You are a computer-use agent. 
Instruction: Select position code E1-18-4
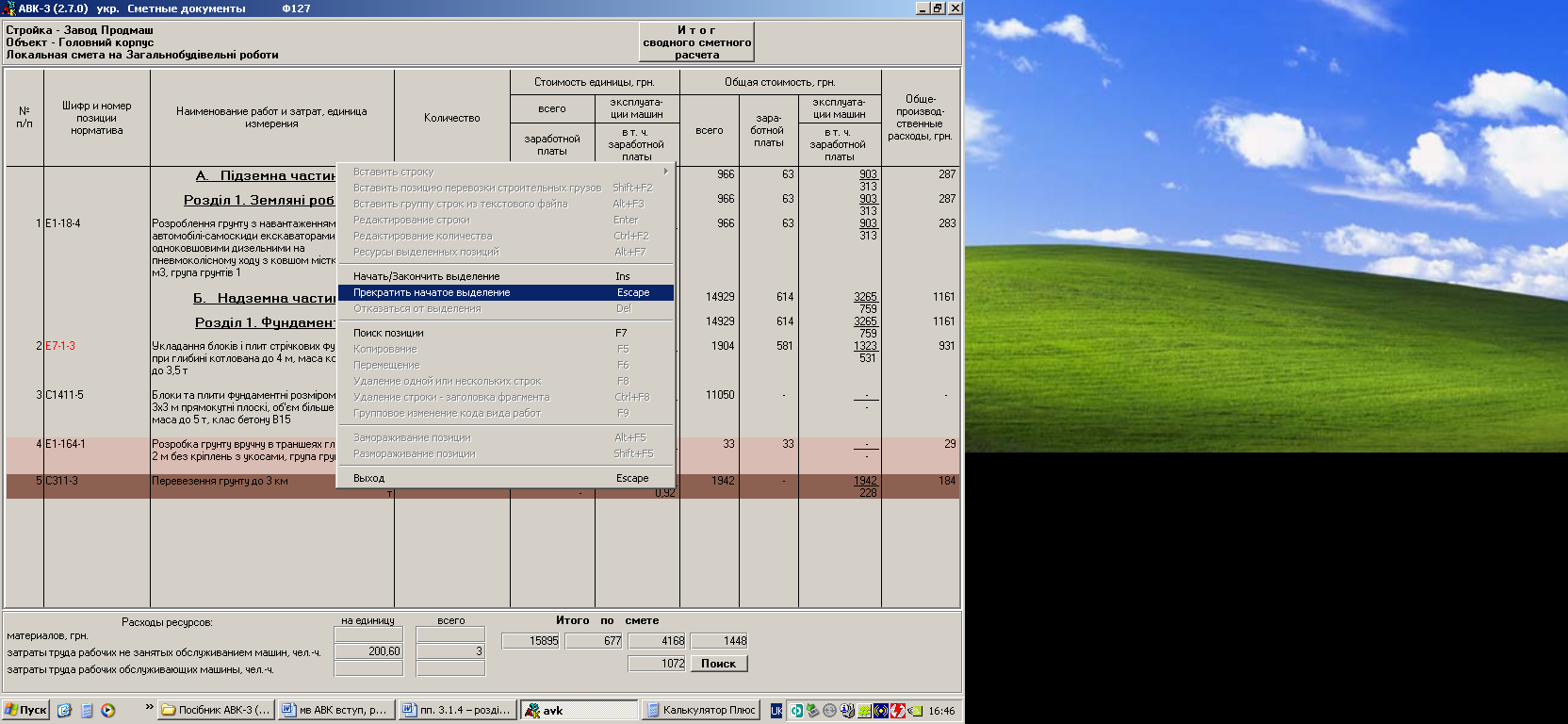click(x=63, y=223)
